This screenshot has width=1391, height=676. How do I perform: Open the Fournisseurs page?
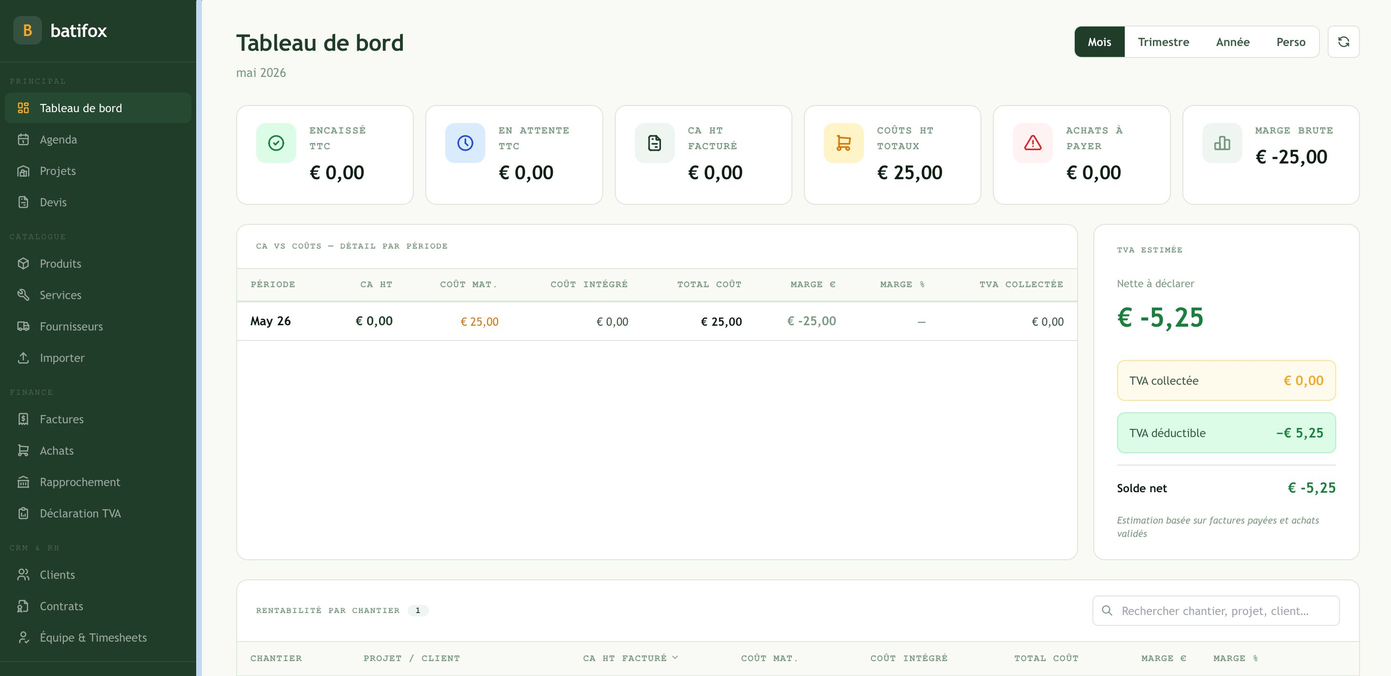click(x=98, y=326)
